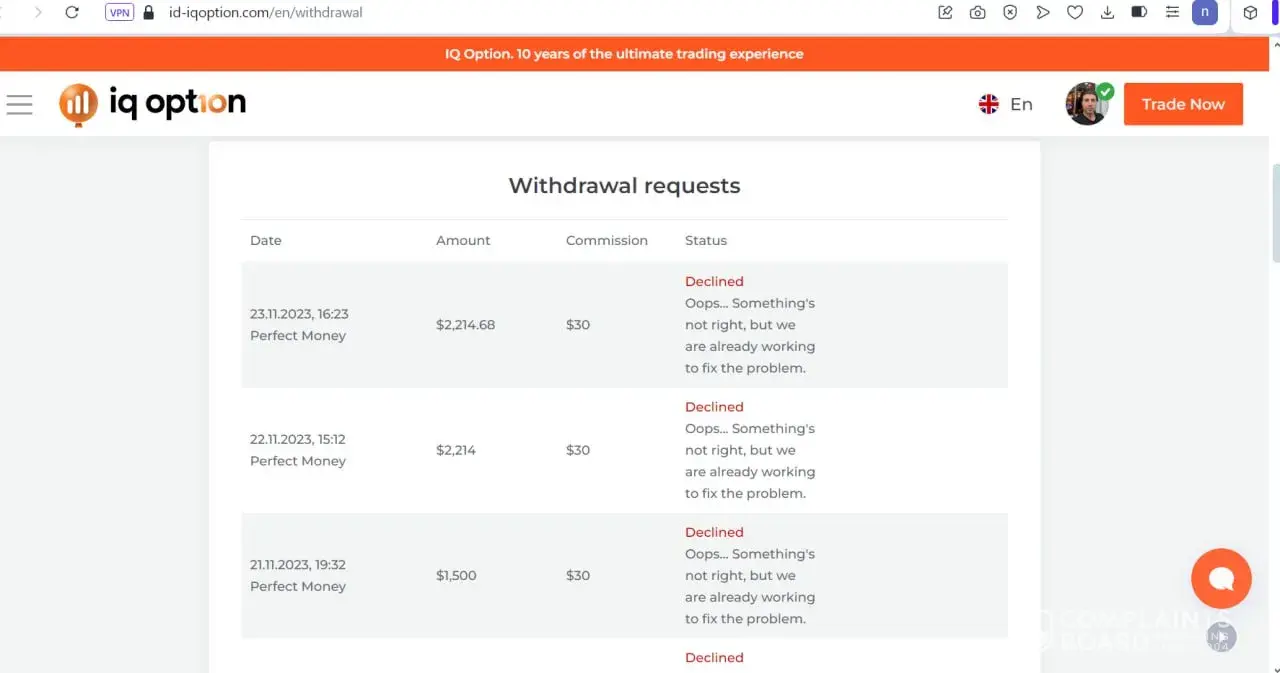
Task: Open the orange live chat bubble
Action: [x=1221, y=578]
